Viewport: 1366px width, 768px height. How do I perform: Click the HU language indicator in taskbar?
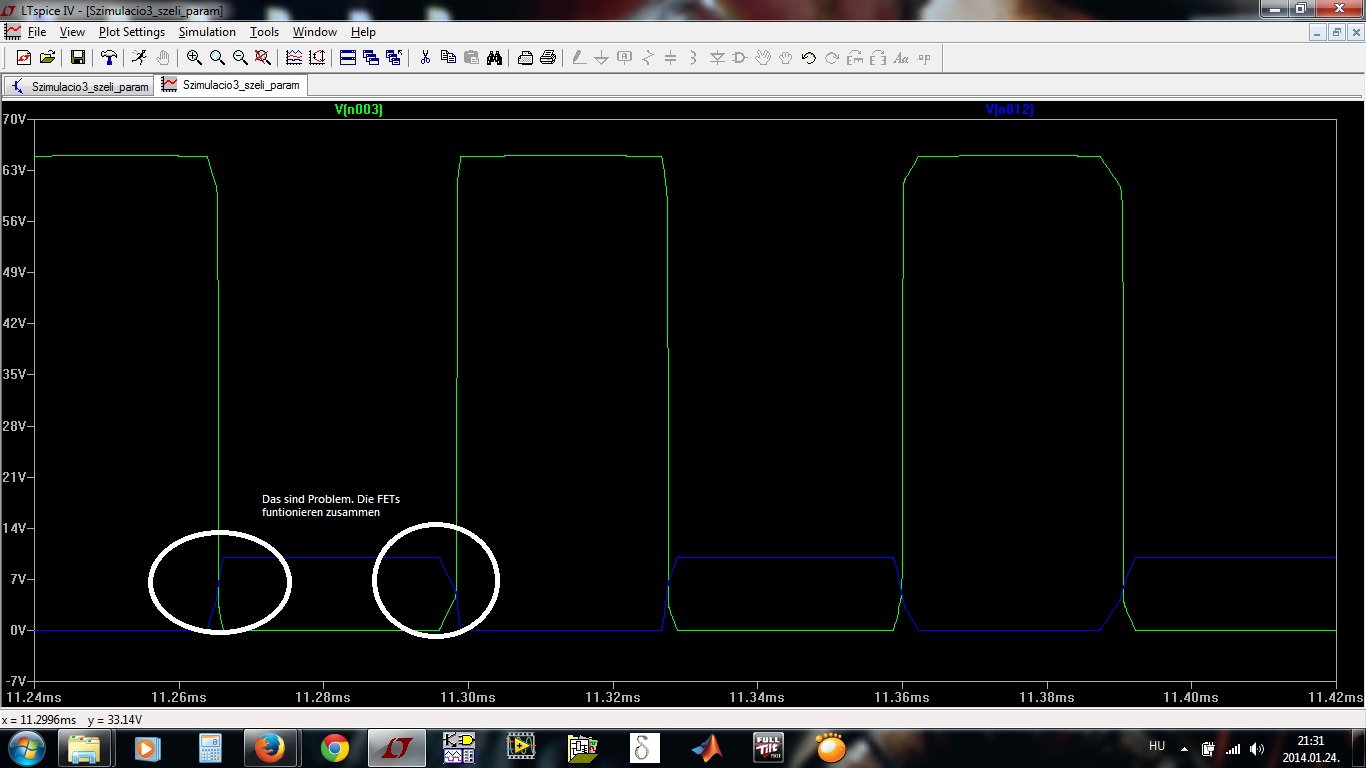1157,746
